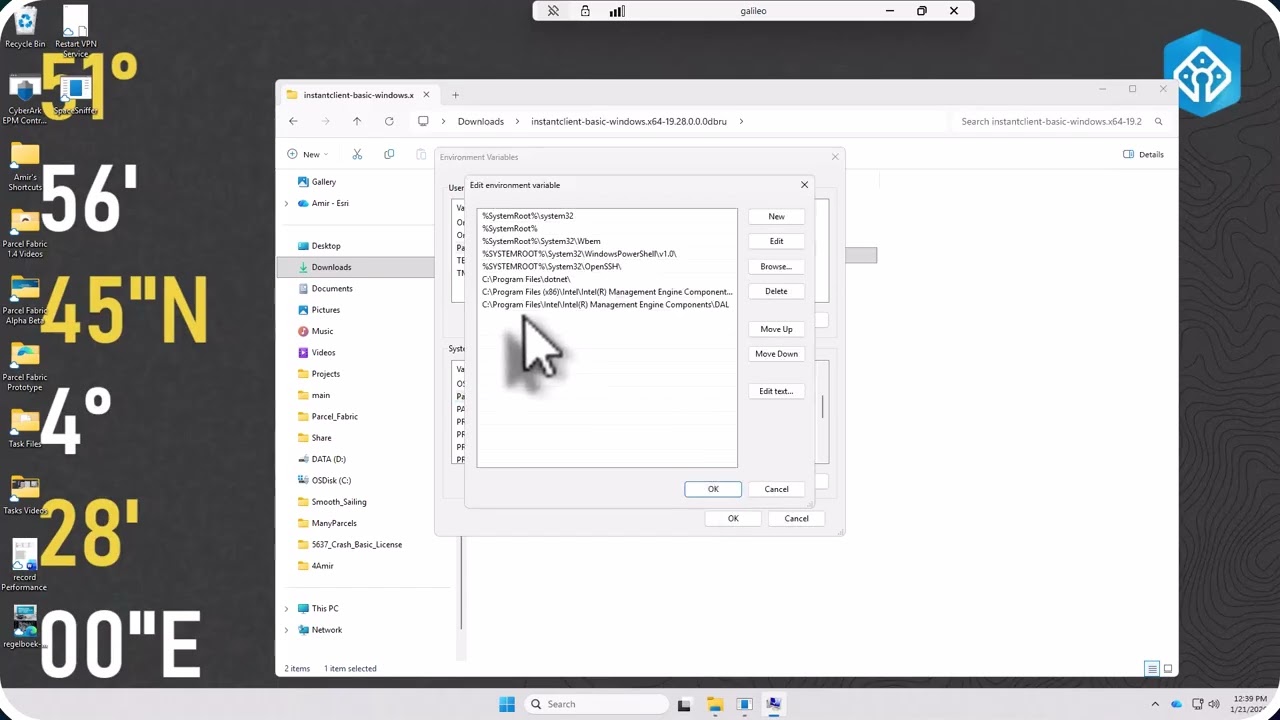
Task: Expand the Network node
Action: coord(287,630)
